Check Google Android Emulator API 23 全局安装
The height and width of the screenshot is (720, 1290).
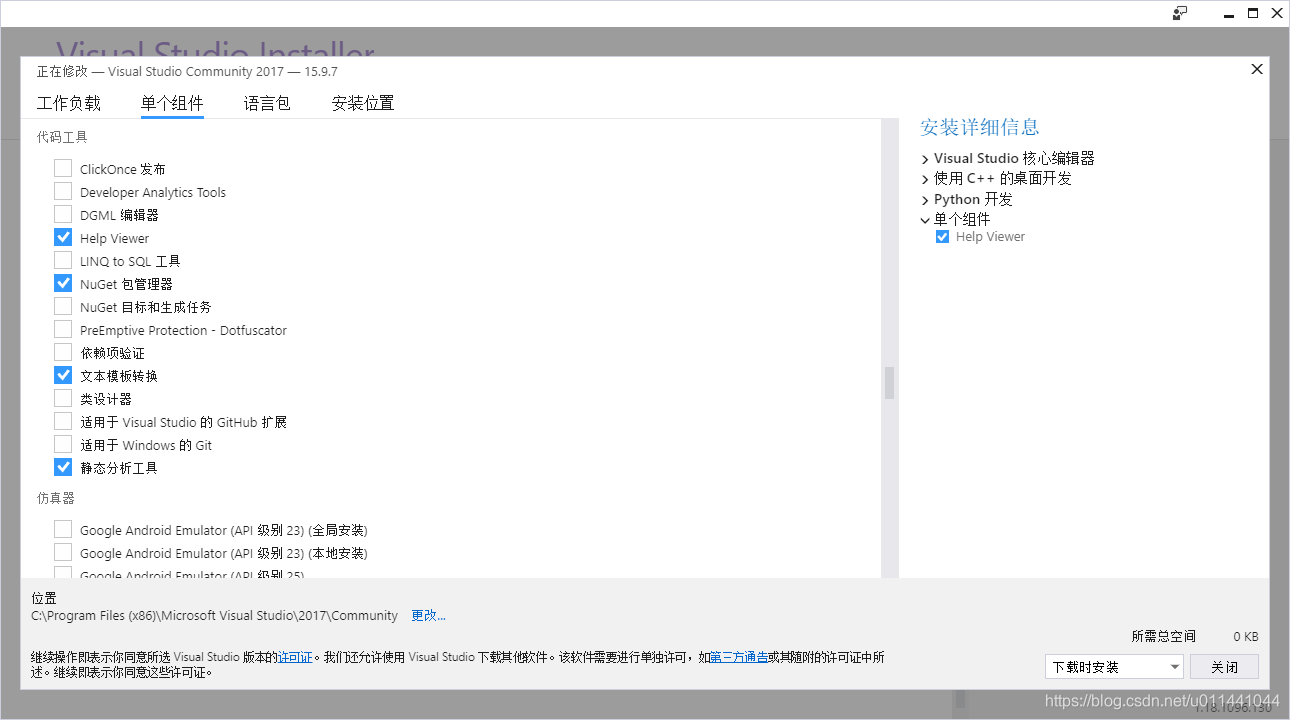(x=63, y=529)
